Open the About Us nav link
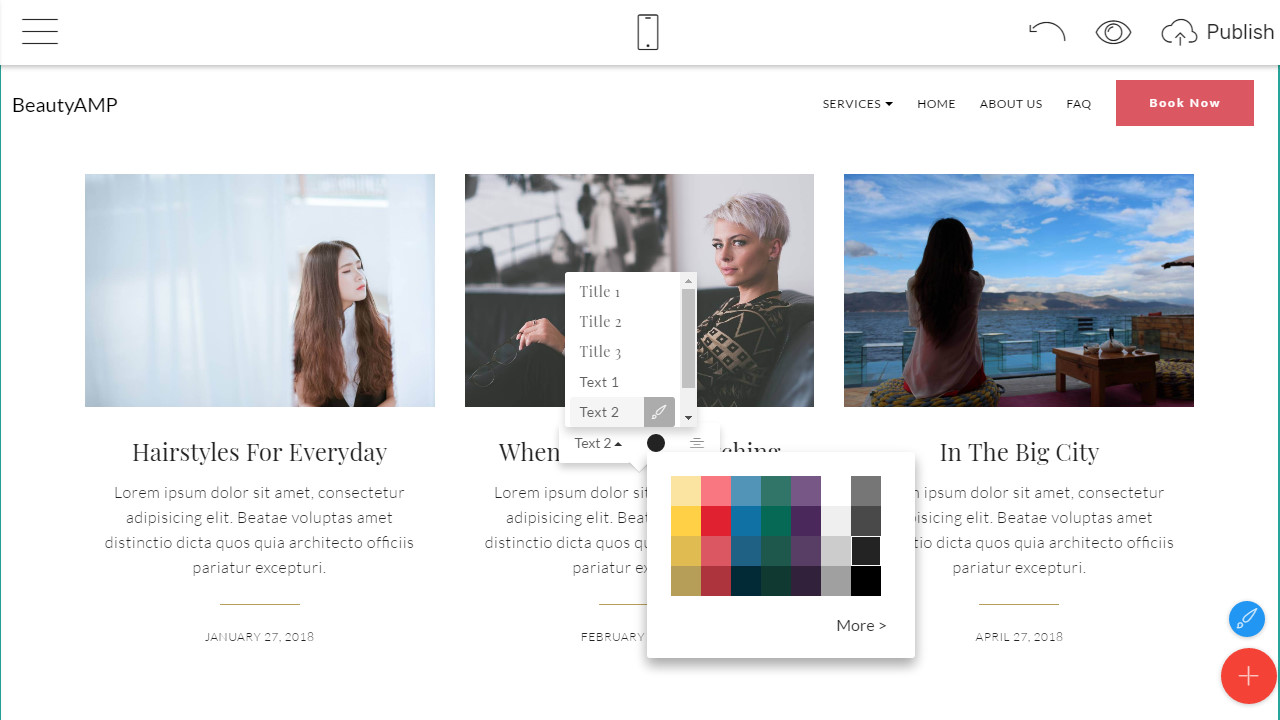 click(1010, 104)
